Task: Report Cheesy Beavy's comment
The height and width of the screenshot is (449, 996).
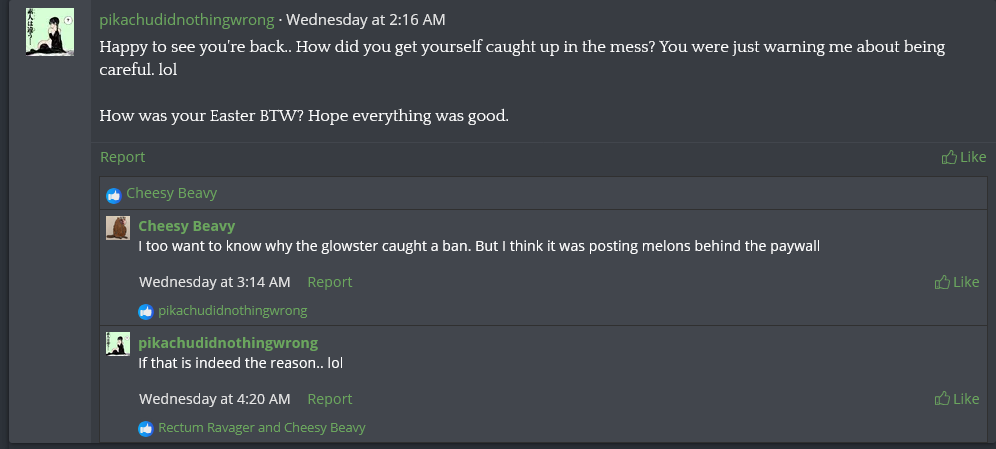Action: (x=330, y=282)
